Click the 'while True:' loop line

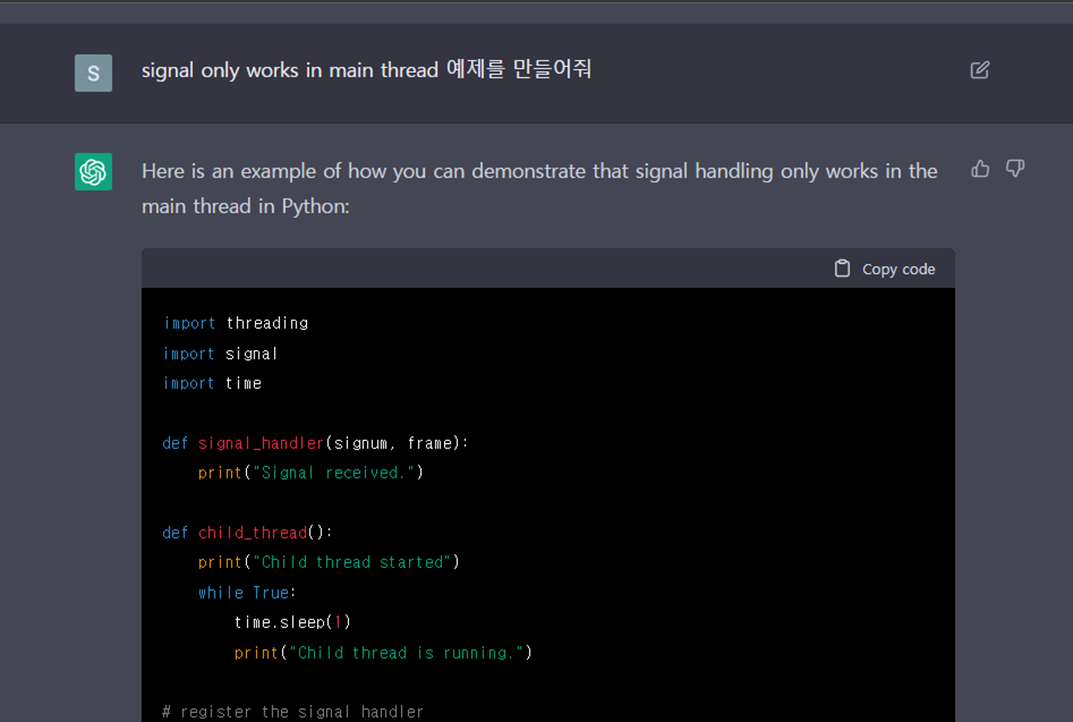pos(245,592)
